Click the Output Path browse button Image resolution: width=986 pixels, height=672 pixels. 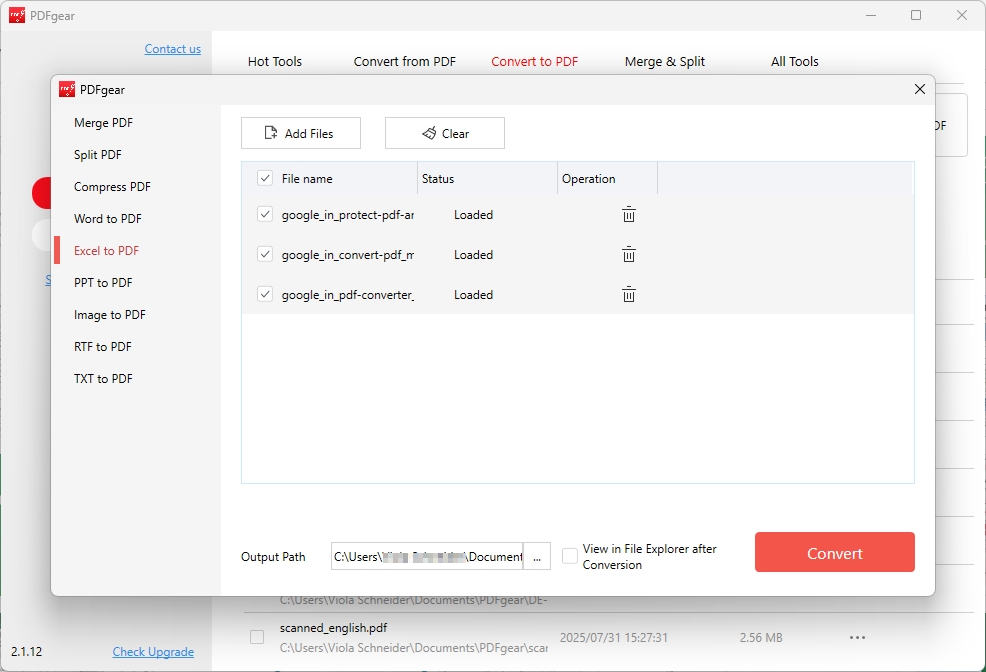tap(537, 556)
